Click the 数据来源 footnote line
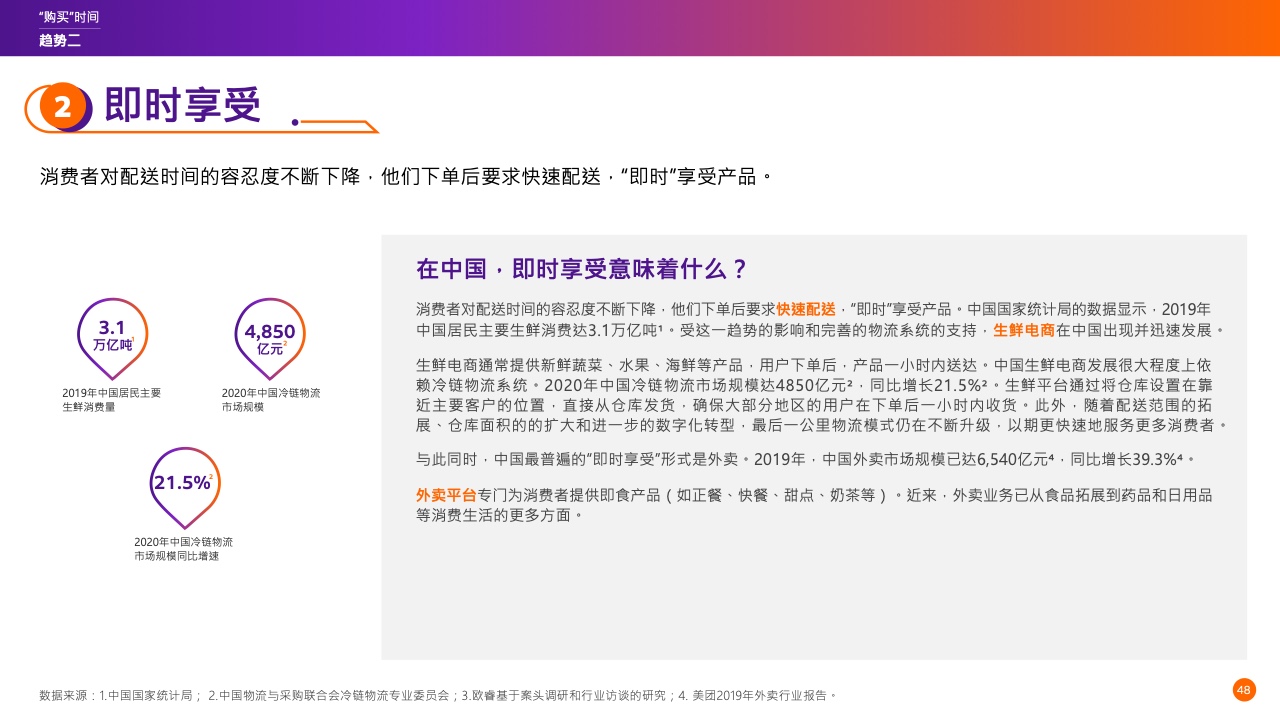This screenshot has width=1280, height=720. coord(437,694)
